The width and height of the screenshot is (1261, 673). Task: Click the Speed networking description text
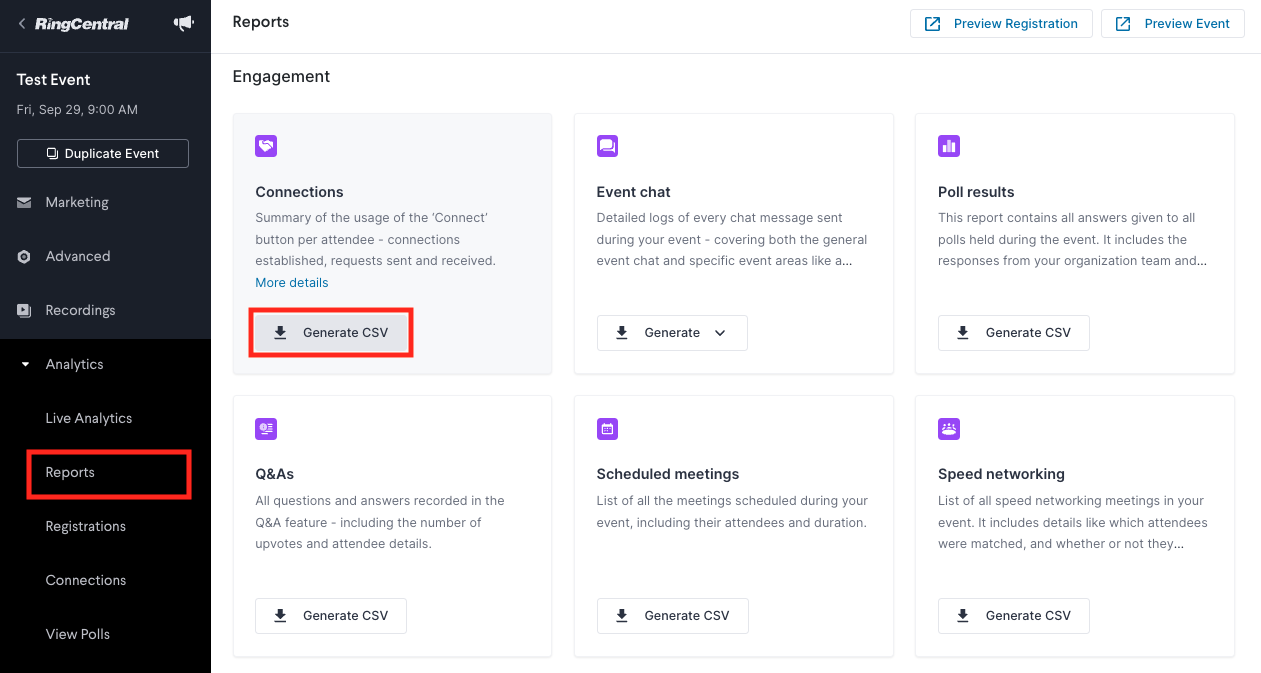1073,523
